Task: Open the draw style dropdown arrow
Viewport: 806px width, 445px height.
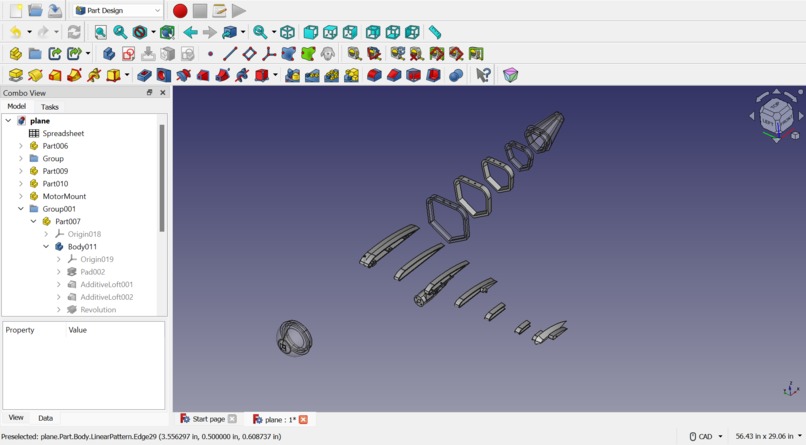Action: click(x=153, y=32)
